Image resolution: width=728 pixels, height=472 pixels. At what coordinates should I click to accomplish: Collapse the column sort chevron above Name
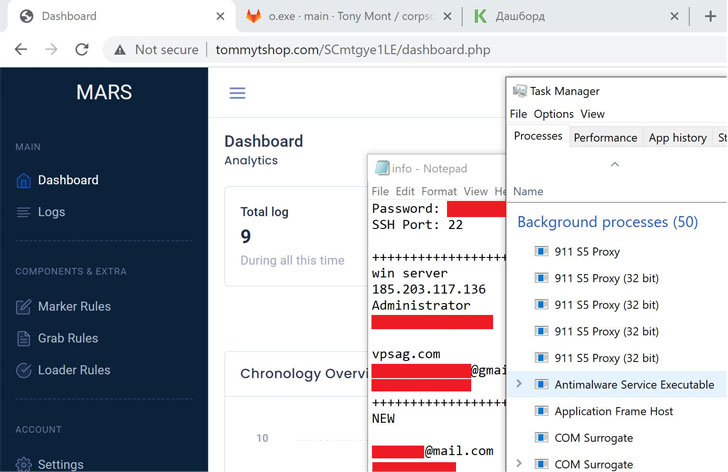[615, 164]
